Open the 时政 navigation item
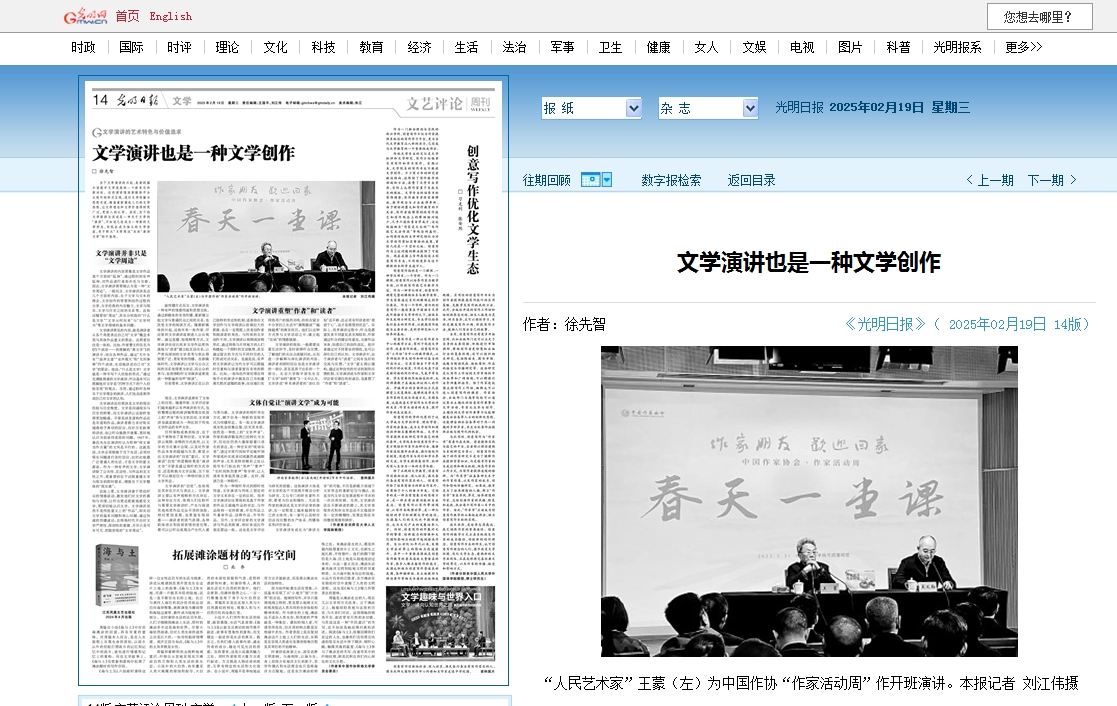 [84, 47]
